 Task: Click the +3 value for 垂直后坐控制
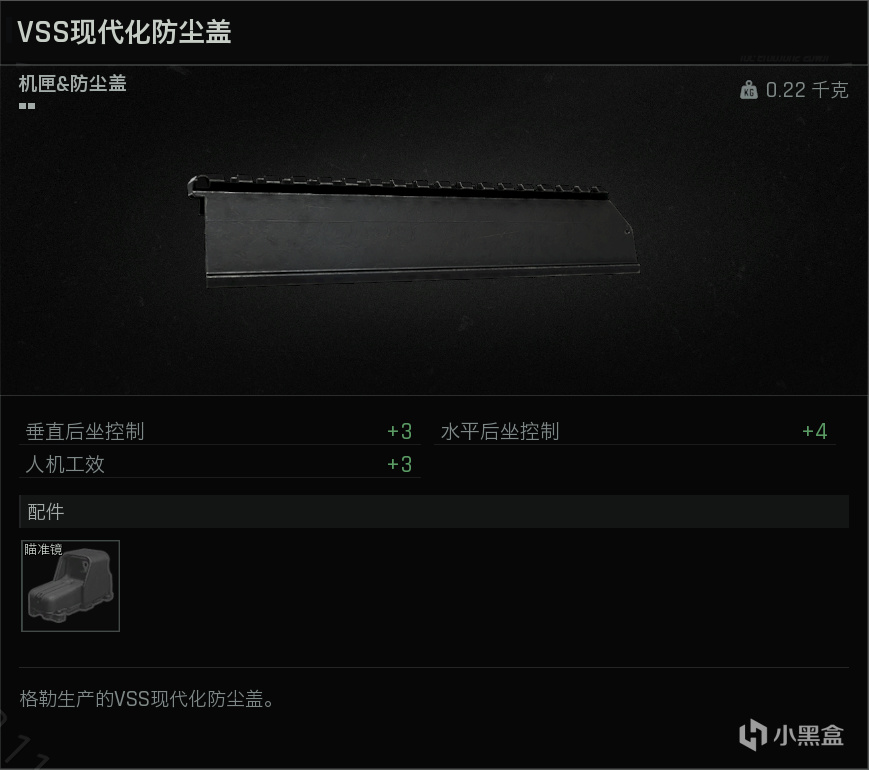(x=400, y=431)
